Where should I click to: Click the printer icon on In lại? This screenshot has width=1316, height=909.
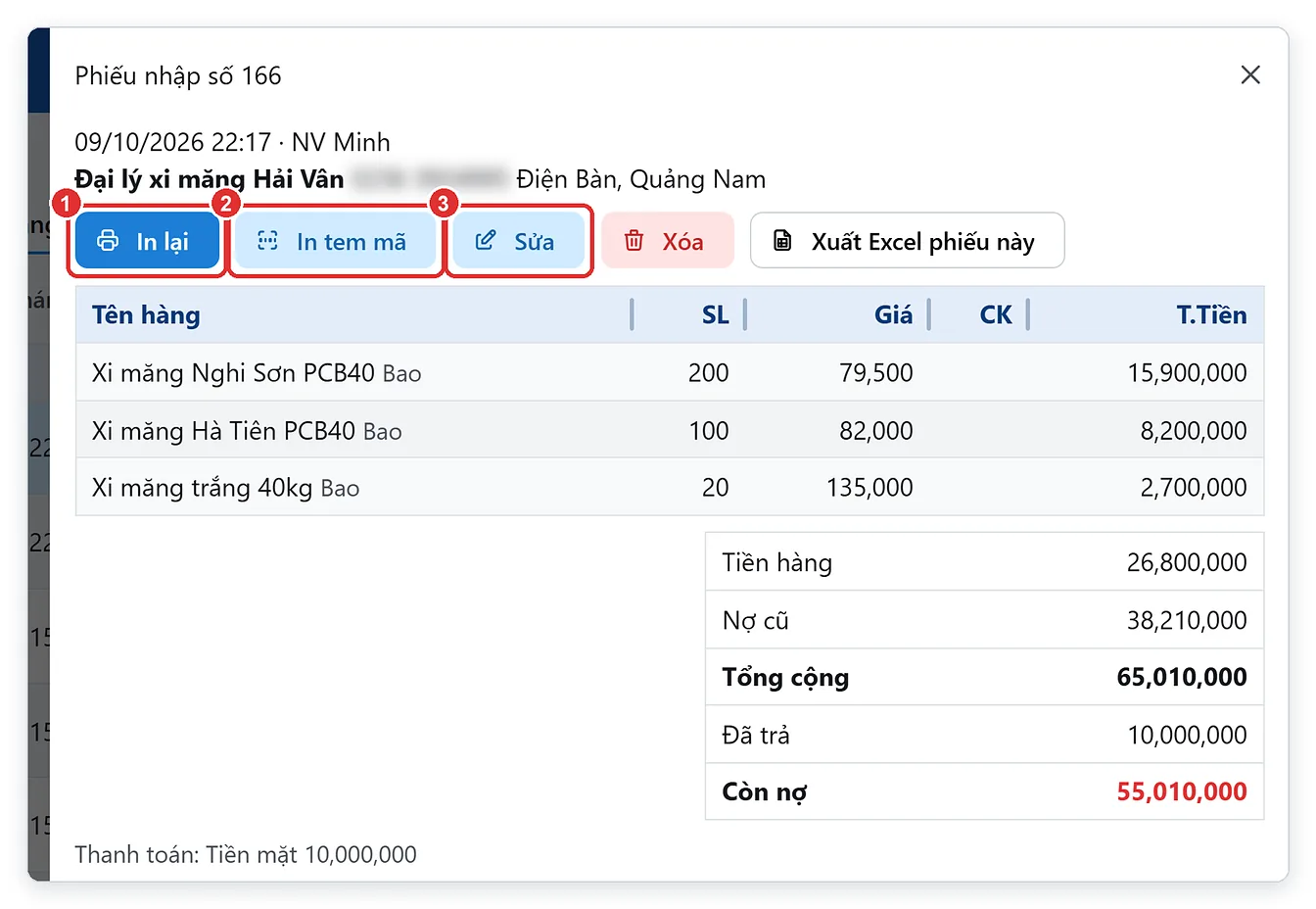[x=108, y=241]
